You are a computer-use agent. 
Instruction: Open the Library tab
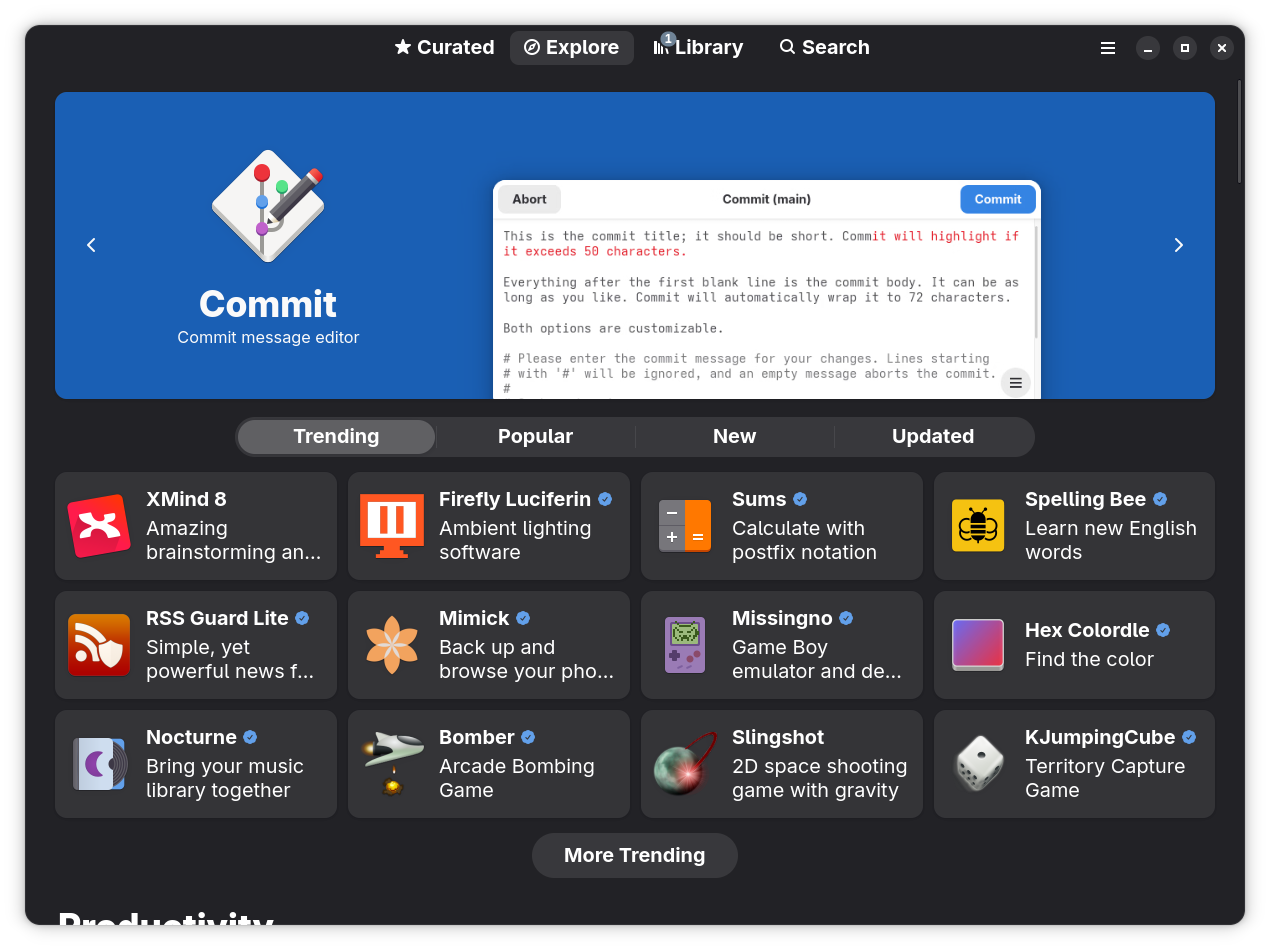tap(699, 48)
